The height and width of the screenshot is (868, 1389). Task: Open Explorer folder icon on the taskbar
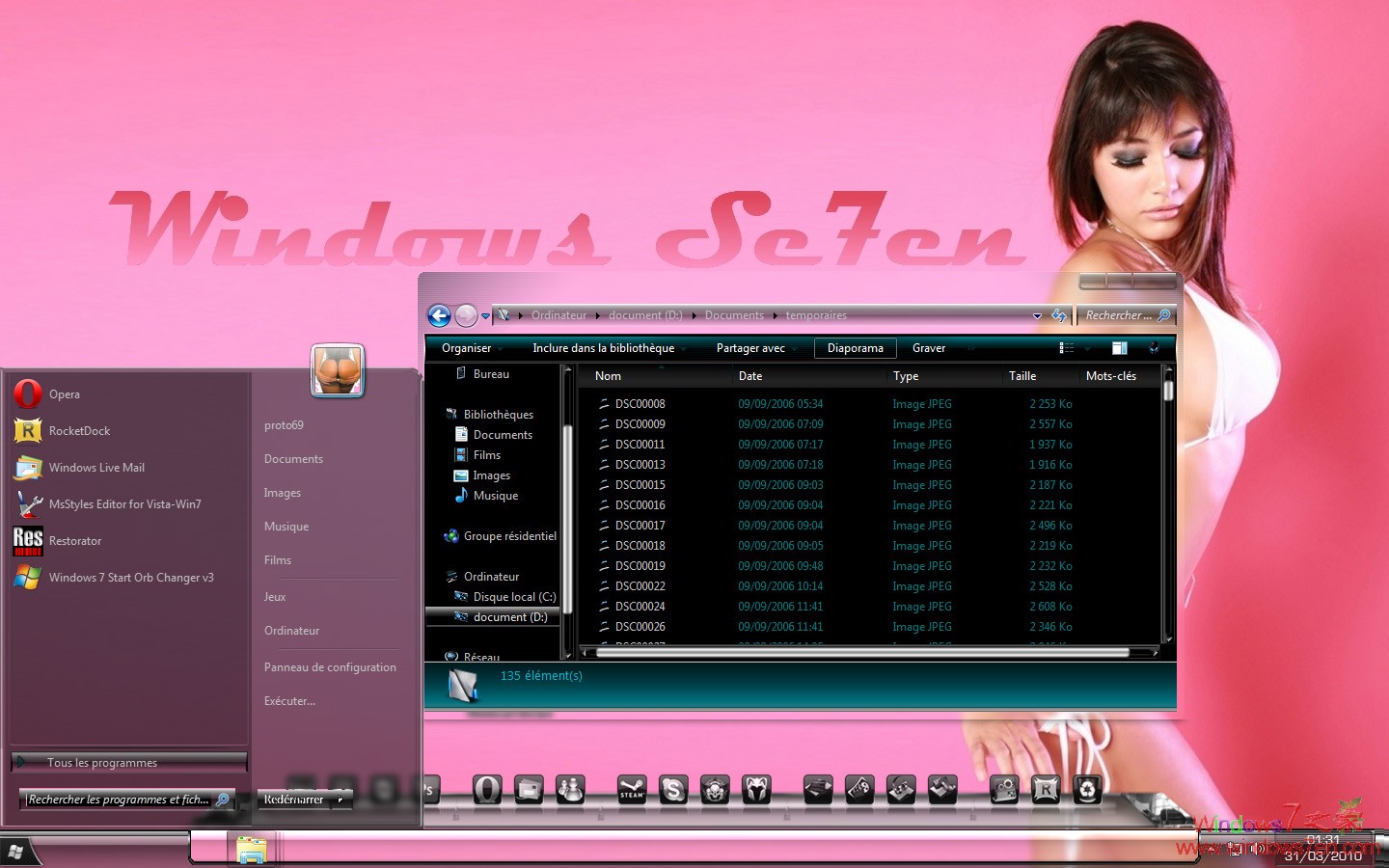252,850
